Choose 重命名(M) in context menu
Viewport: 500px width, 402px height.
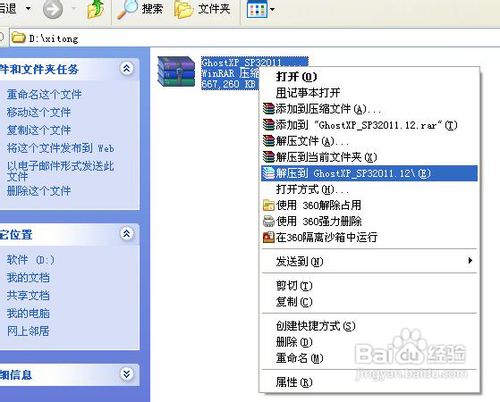pyautogui.click(x=369, y=358)
